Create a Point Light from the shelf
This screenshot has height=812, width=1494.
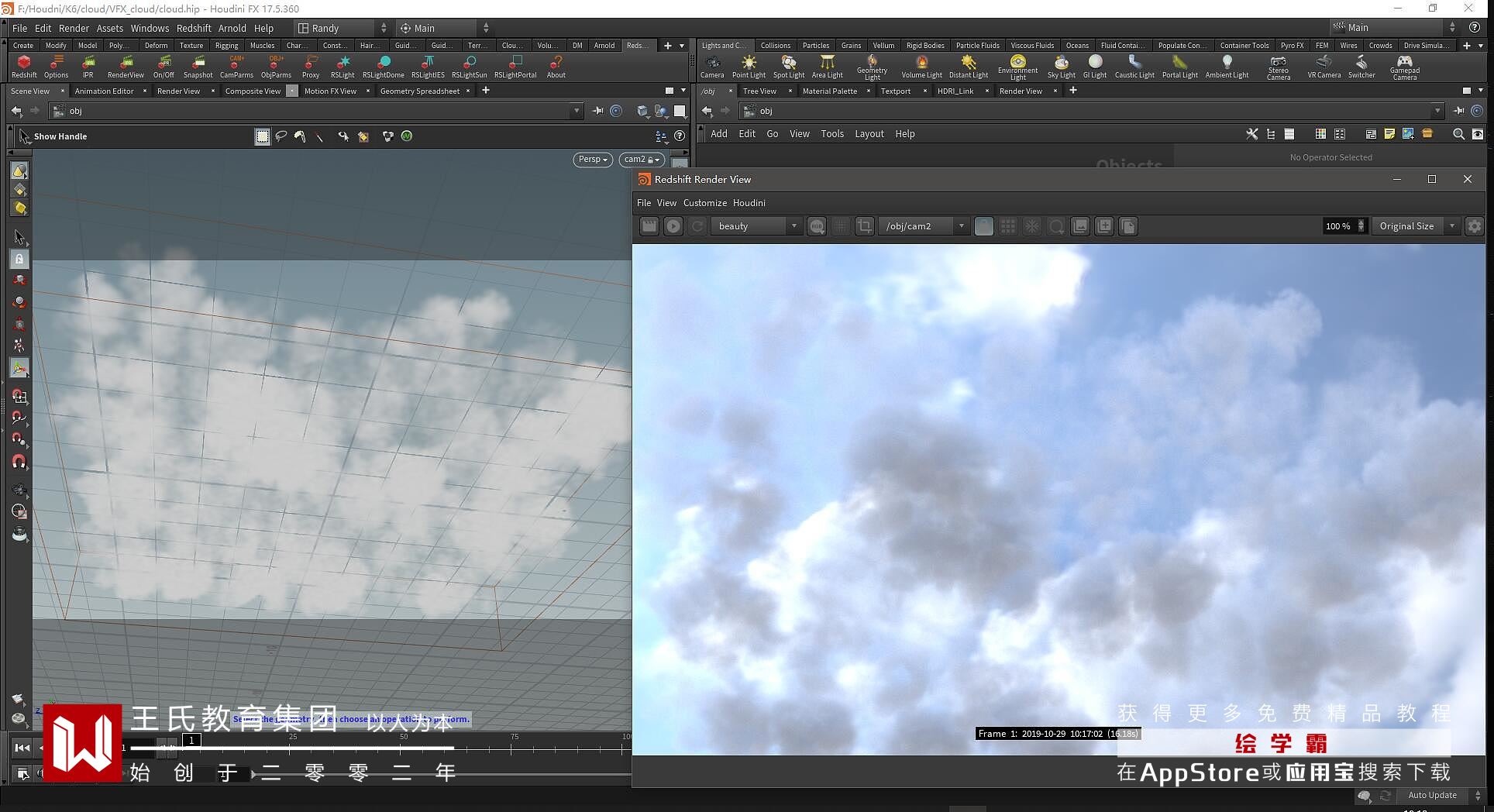tap(749, 67)
